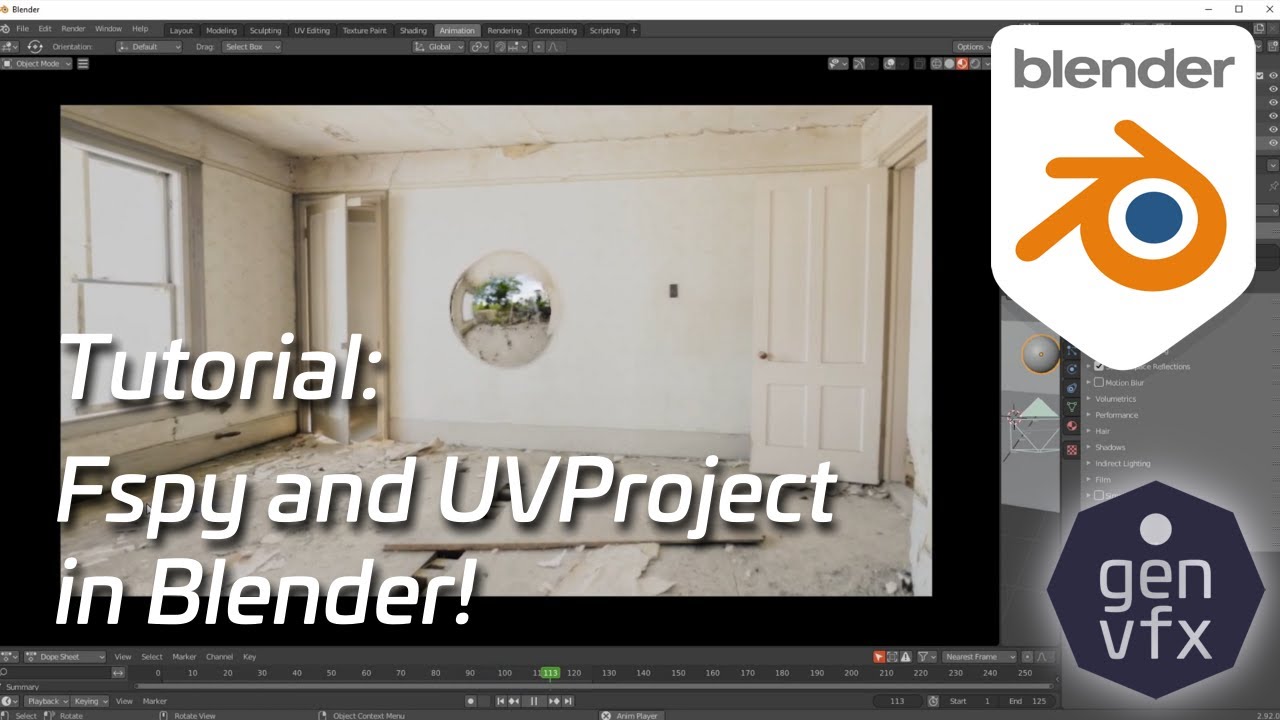Image resolution: width=1280 pixels, height=720 pixels.
Task: Select rendered viewport shading
Action: point(975,64)
